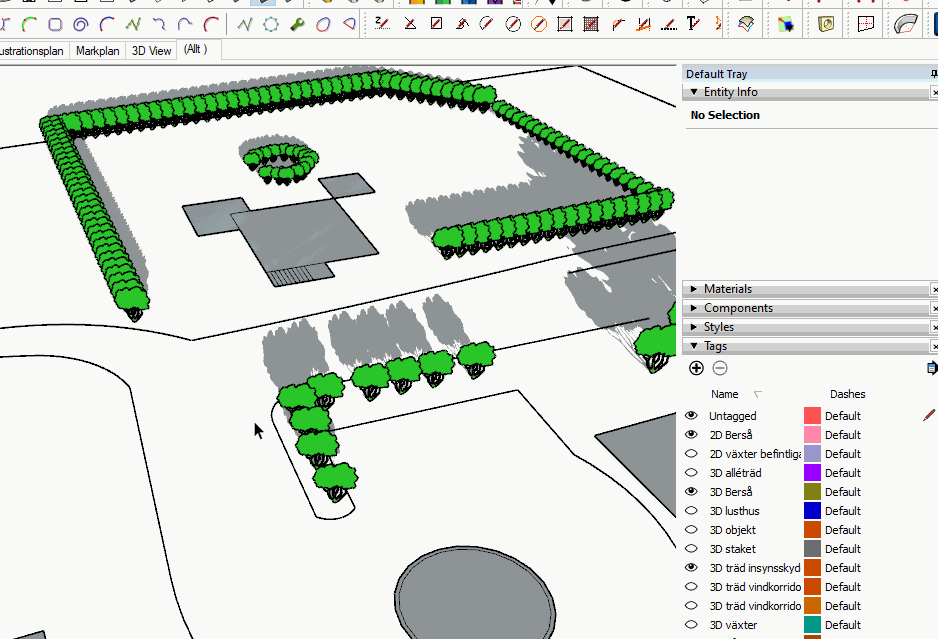Sort tags by the Name column header
938x639 pixels.
[725, 394]
